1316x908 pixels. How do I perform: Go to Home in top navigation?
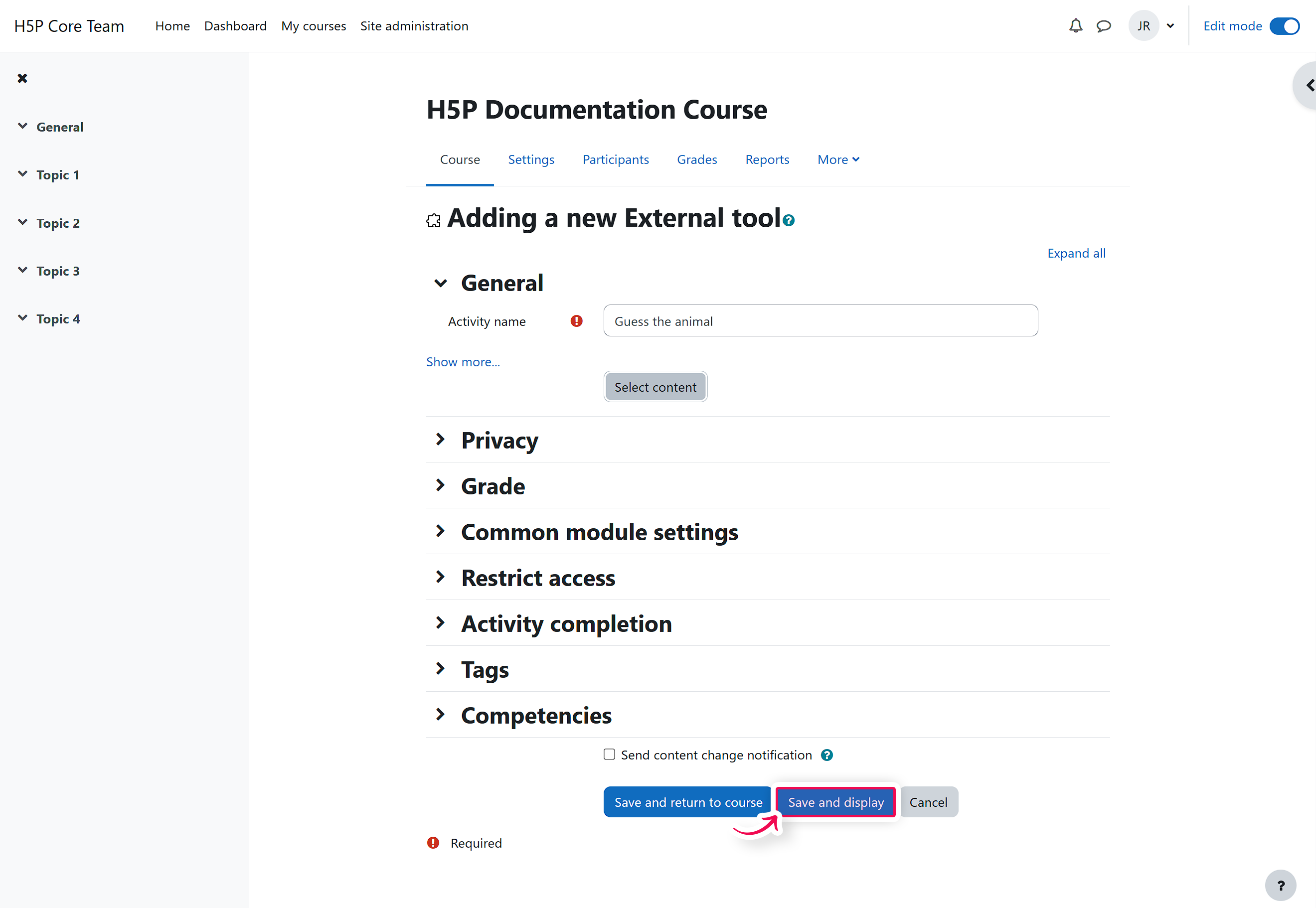click(172, 26)
